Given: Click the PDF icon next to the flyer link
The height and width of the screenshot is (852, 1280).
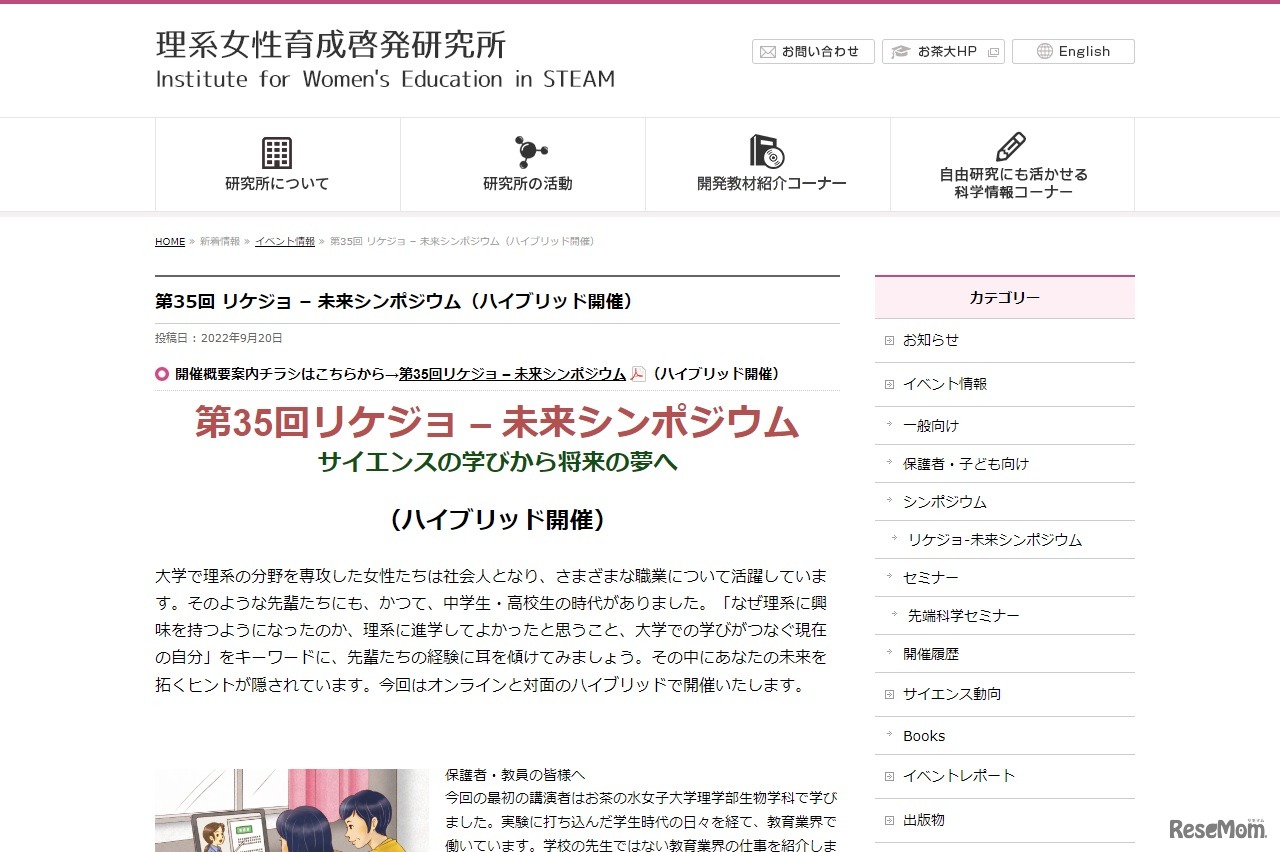Looking at the screenshot, I should point(638,374).
